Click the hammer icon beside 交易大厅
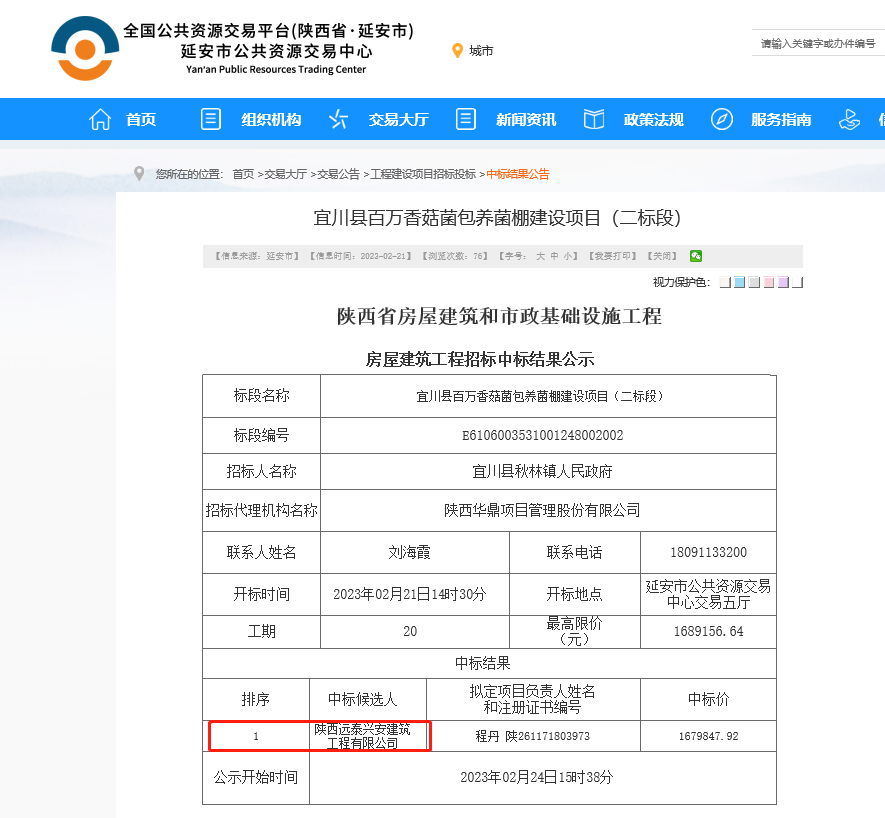This screenshot has height=818, width=885. coord(337,118)
